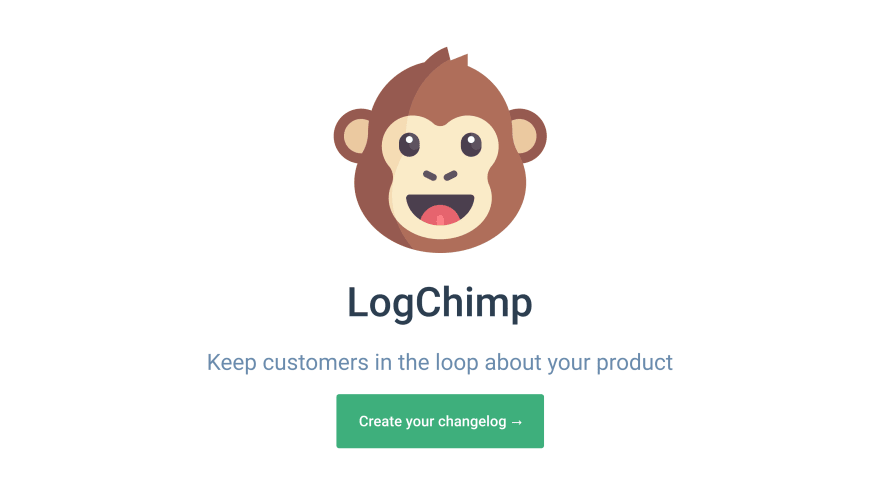Click the LogChimp monkey logo face
Viewport: 880px width, 495px height.
[x=440, y=150]
